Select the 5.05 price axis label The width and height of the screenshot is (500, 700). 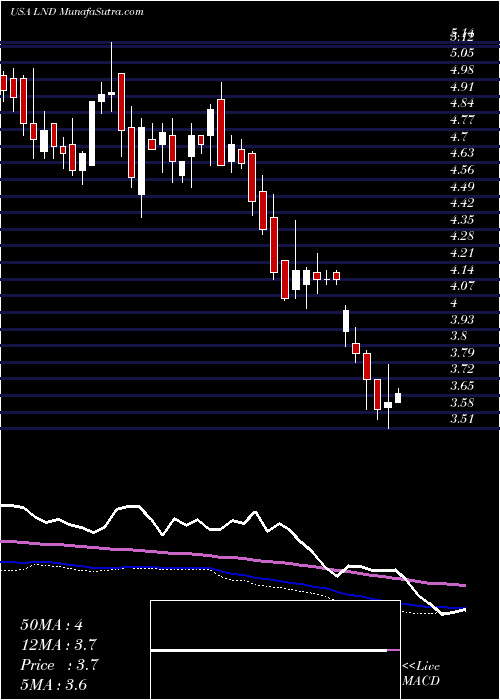point(462,54)
